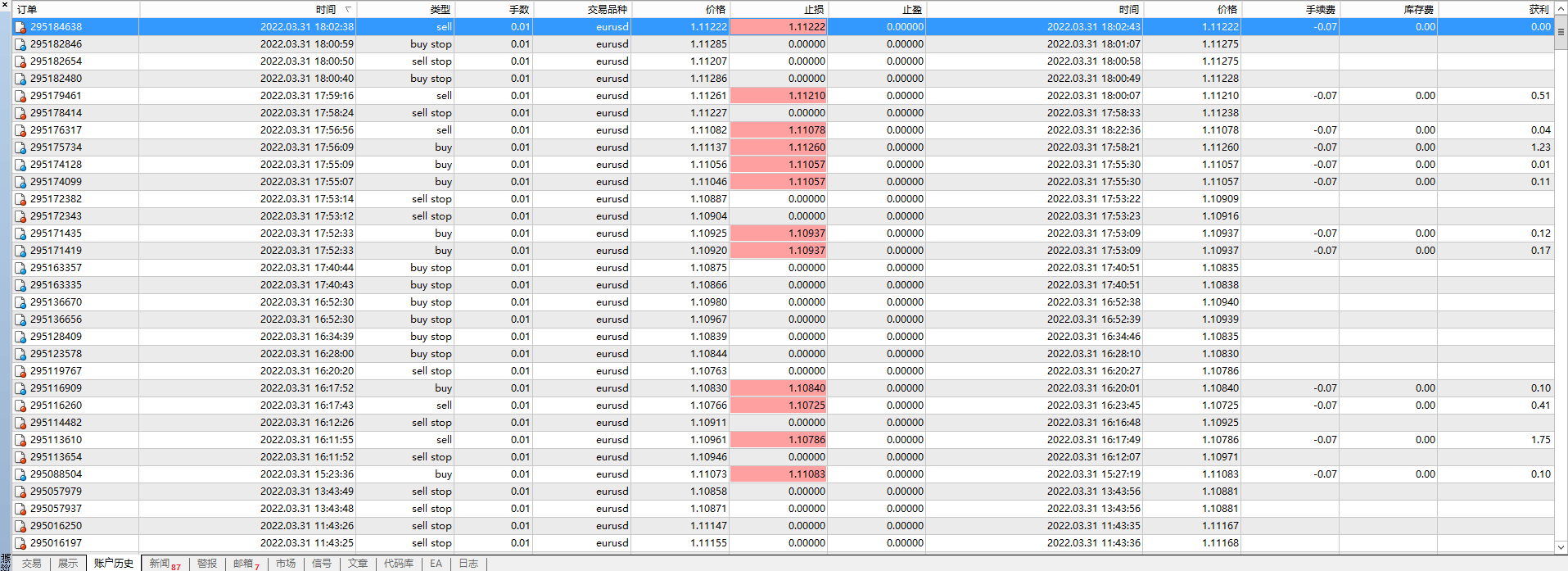Select the EA tab
Screen dimensions: 1568x571
436,564
